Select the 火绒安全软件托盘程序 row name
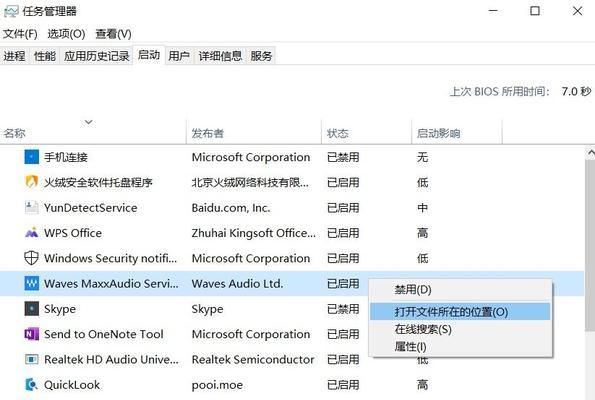The width and height of the screenshot is (595, 400). click(98, 183)
